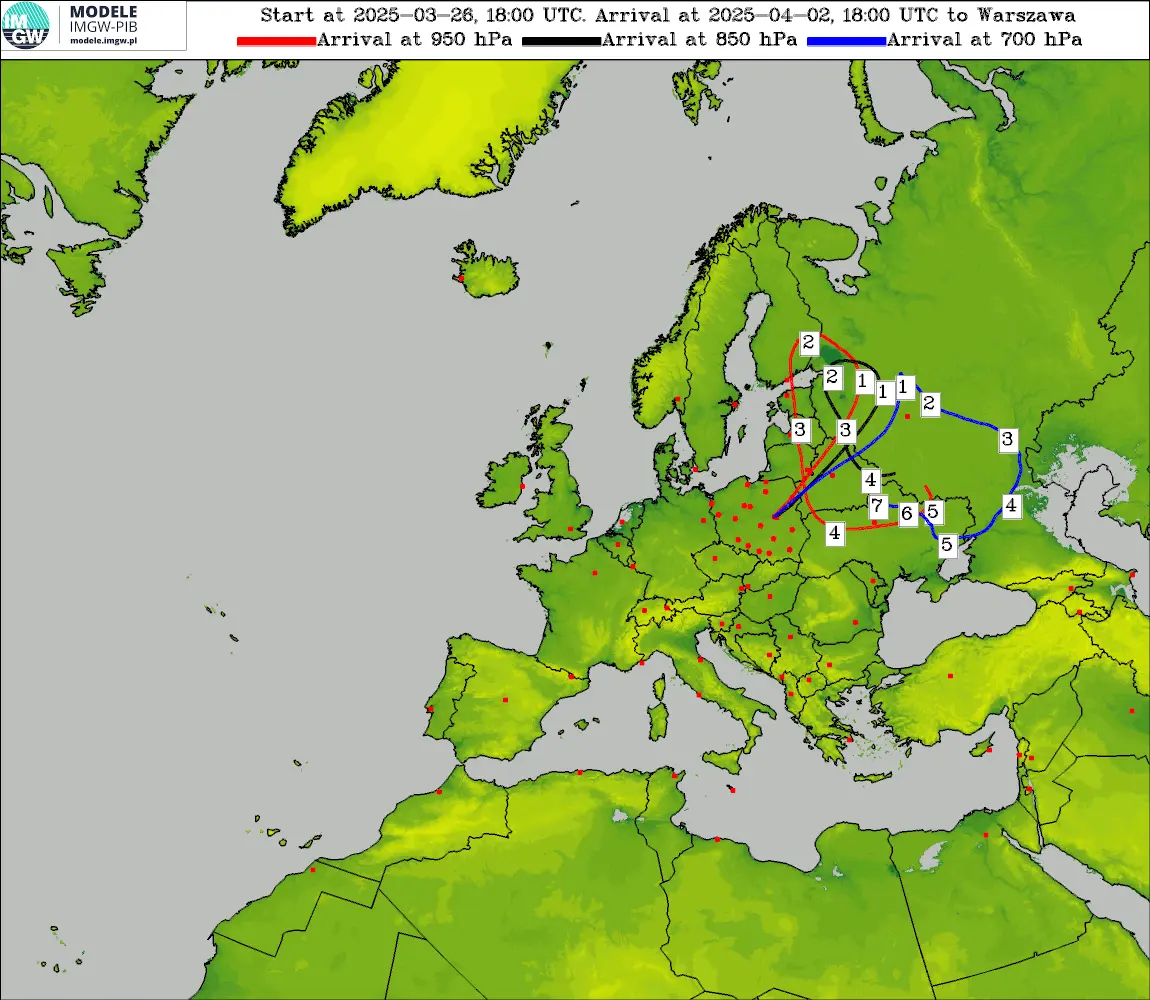Viewport: 1150px width, 1000px height.
Task: Click the black 850 hPa legend line
Action: tap(561, 41)
